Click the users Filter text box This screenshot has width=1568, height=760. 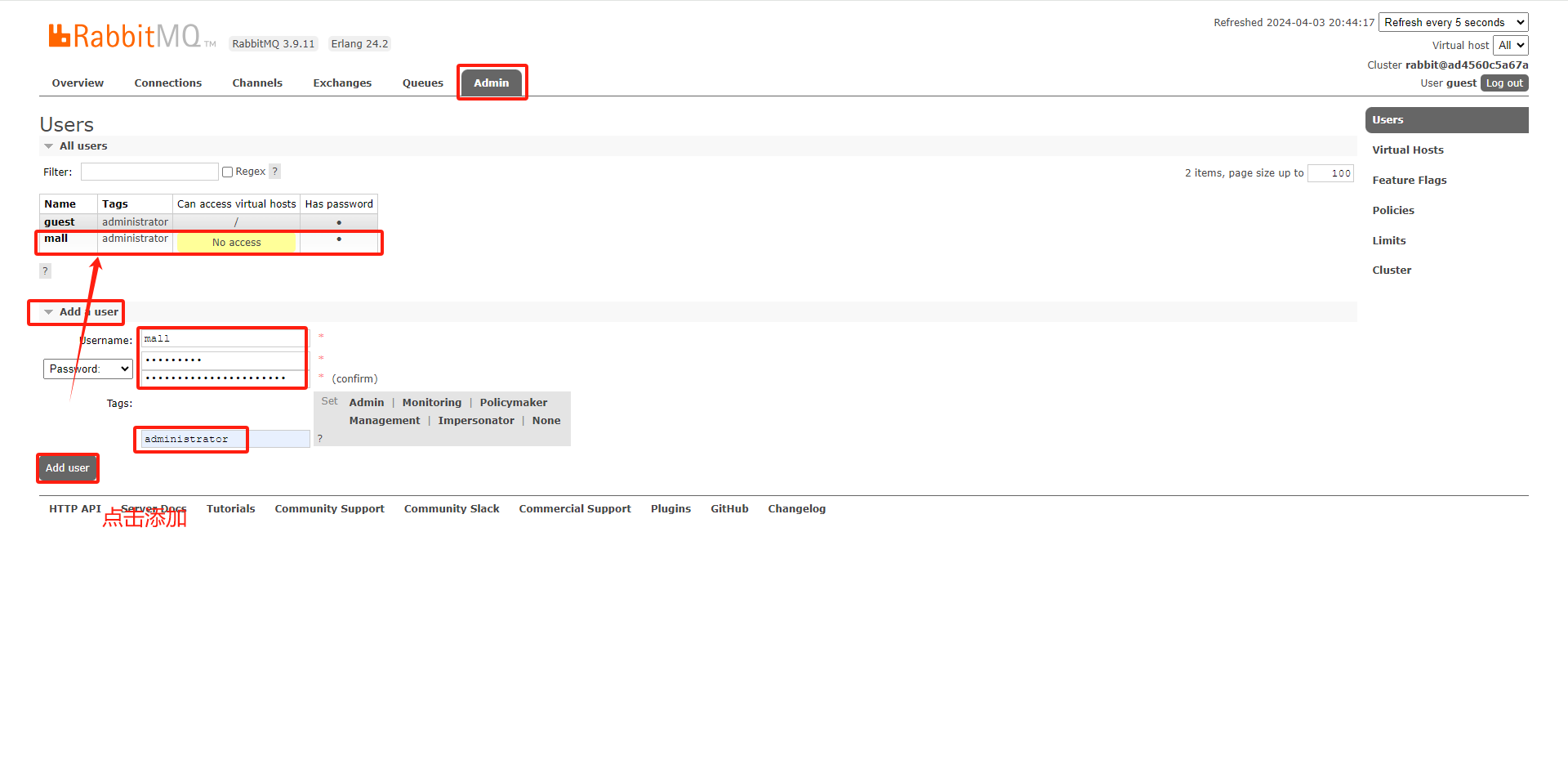149,172
